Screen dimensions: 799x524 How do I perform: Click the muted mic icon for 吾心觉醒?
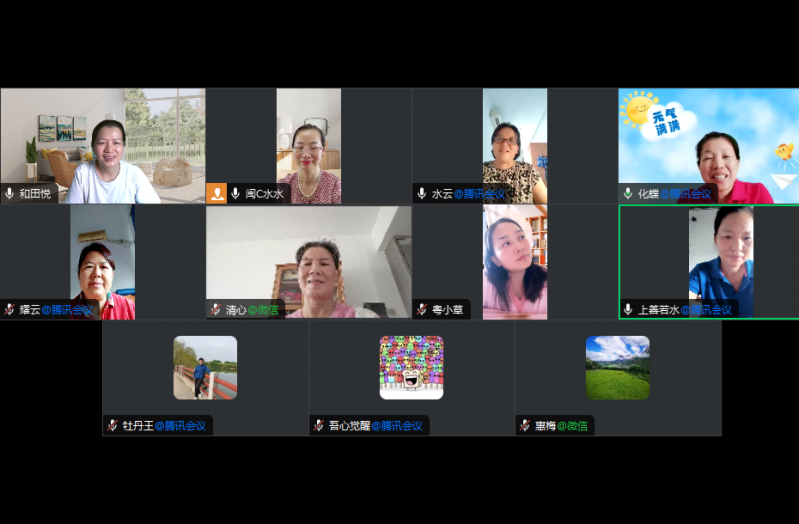pos(319,426)
